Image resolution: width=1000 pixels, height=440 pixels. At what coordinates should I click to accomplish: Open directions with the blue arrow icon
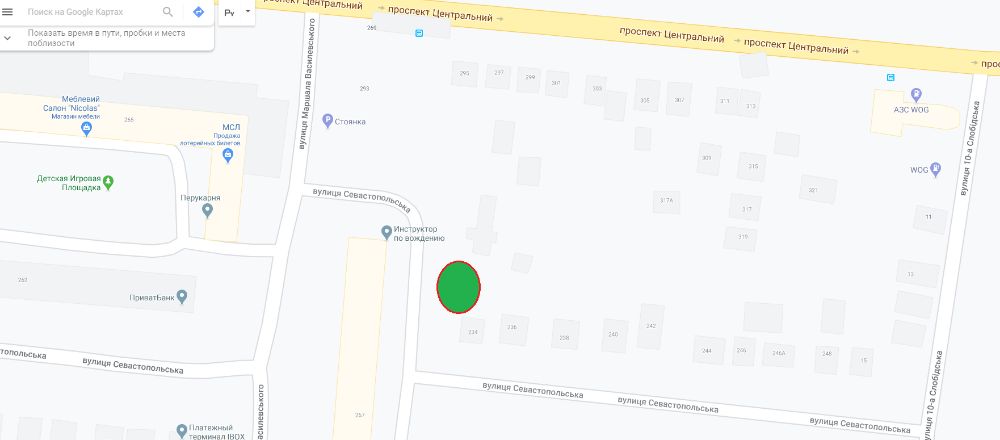pos(198,12)
